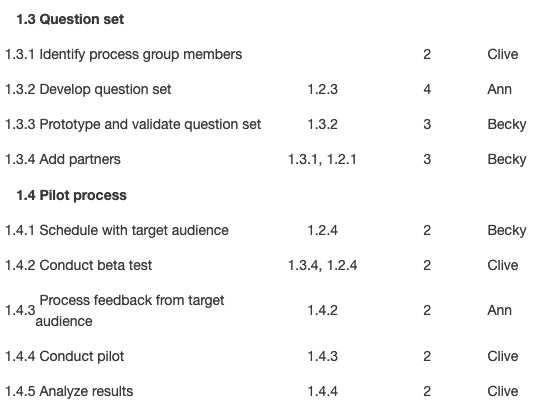
Task: Click owner Clive on Analyze results row
Action: pyautogui.click(x=503, y=392)
